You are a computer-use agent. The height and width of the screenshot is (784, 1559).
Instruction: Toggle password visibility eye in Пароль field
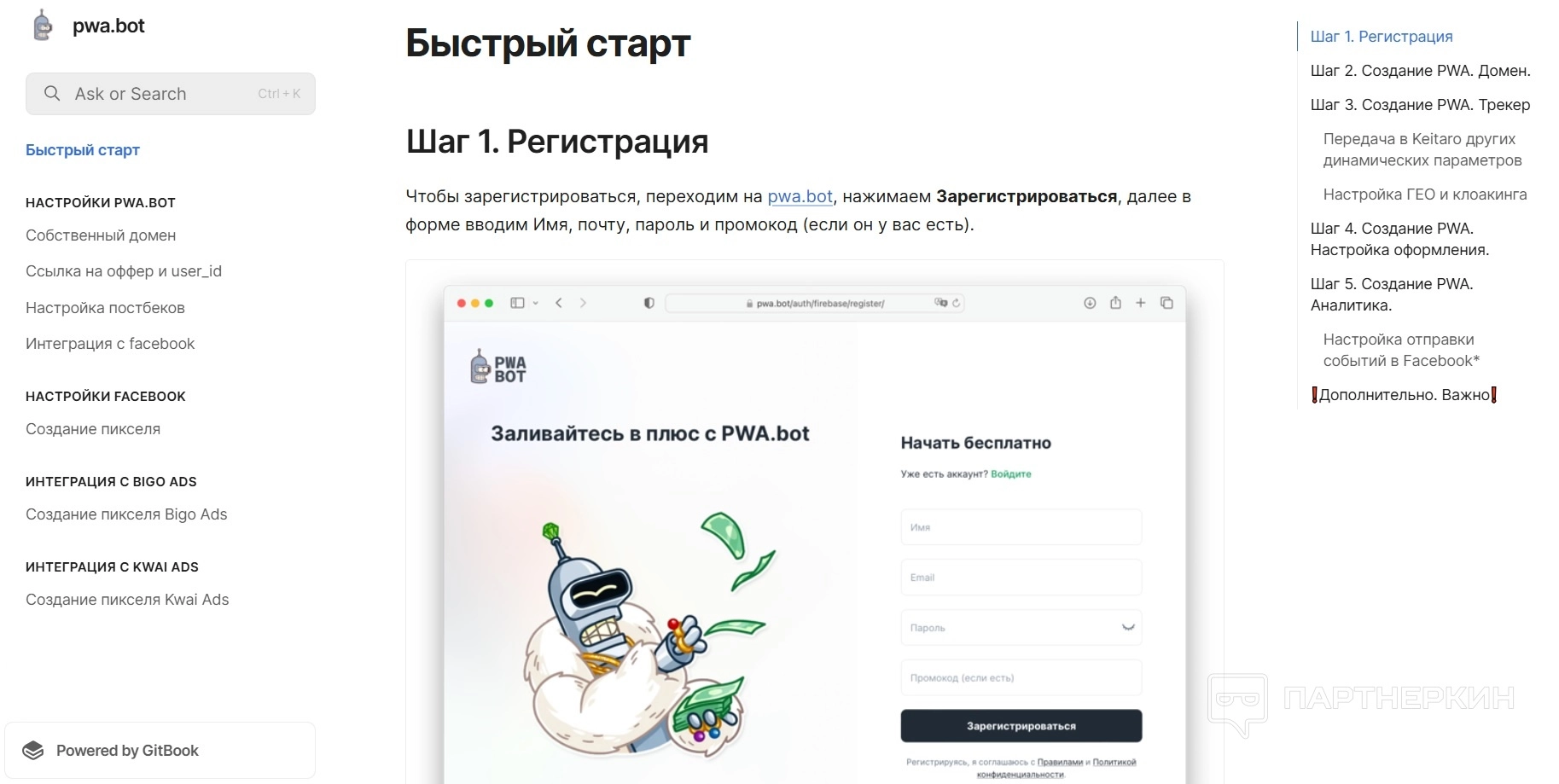tap(1128, 627)
